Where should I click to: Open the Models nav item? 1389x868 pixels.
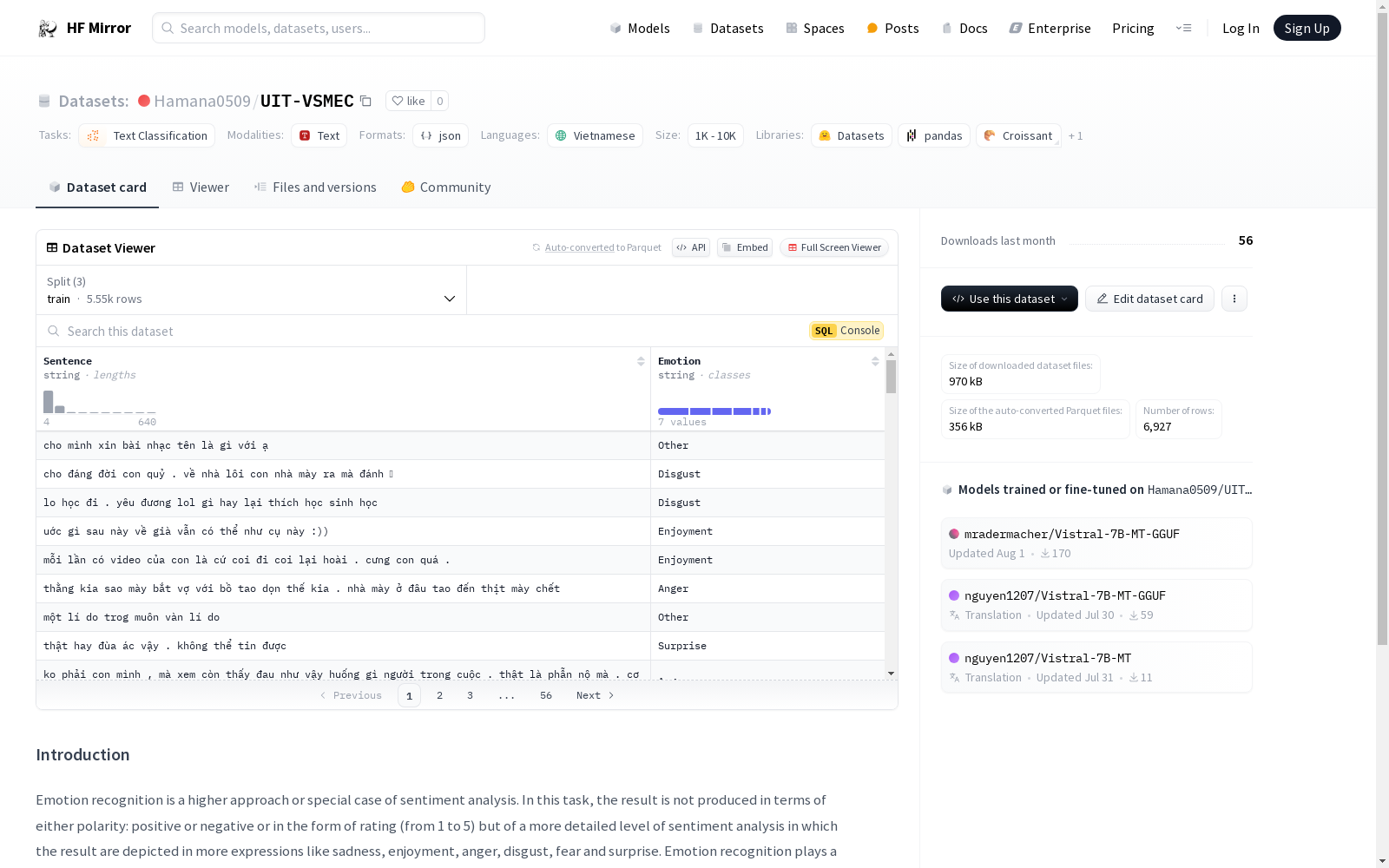click(x=640, y=29)
